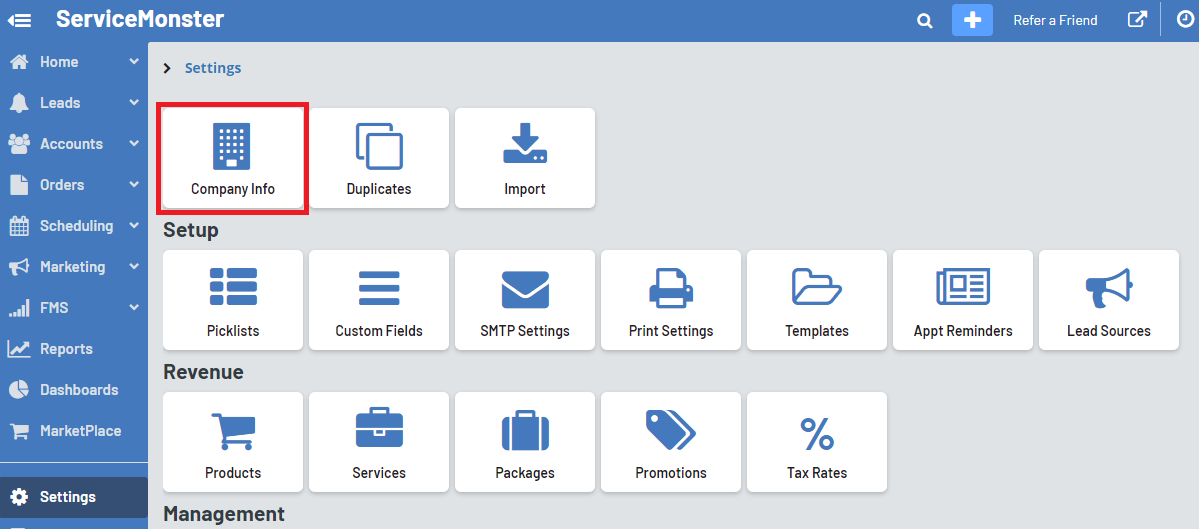Image resolution: width=1199 pixels, height=529 pixels.
Task: Open Lead Sources megaphone tile
Action: [1109, 300]
